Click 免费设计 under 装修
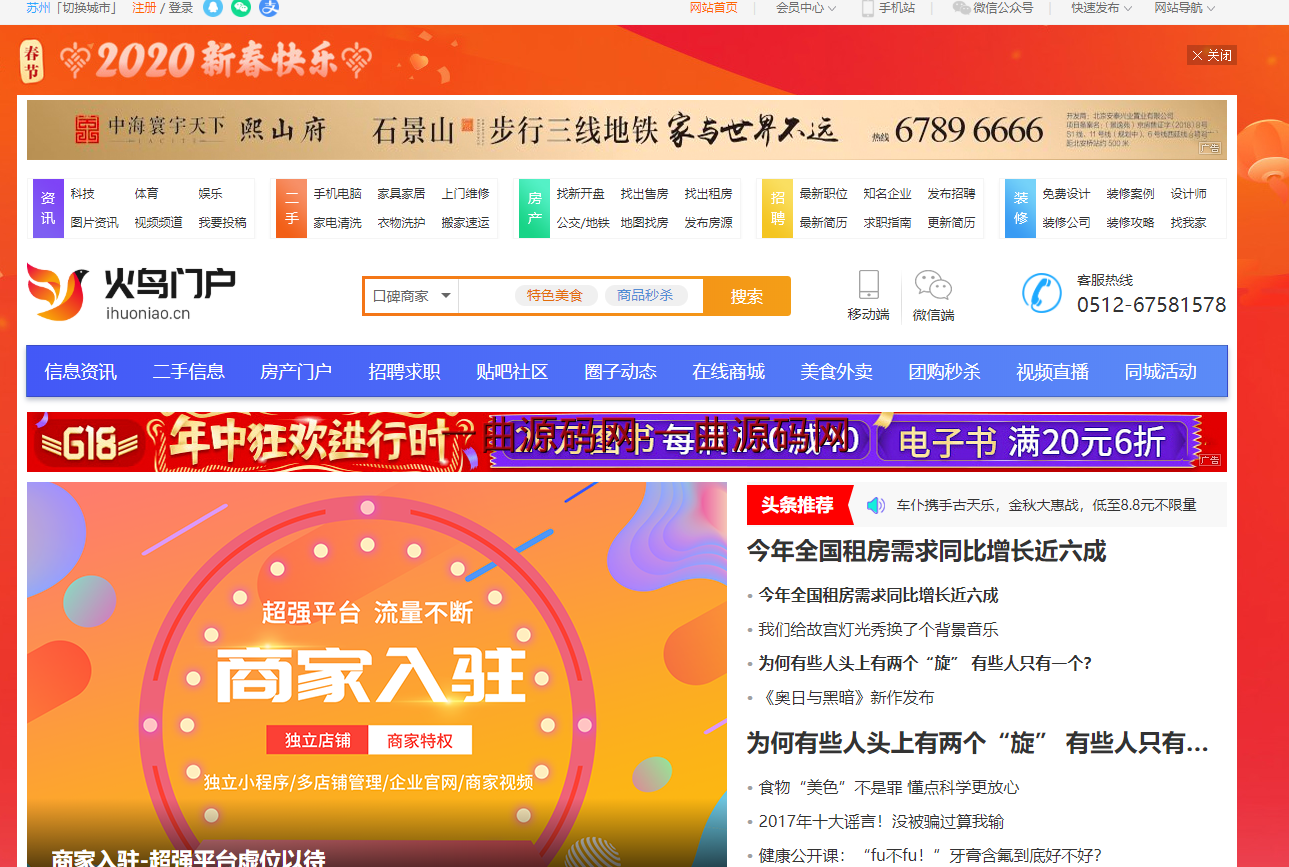Screen dimensions: 1289x867 tap(1067, 194)
